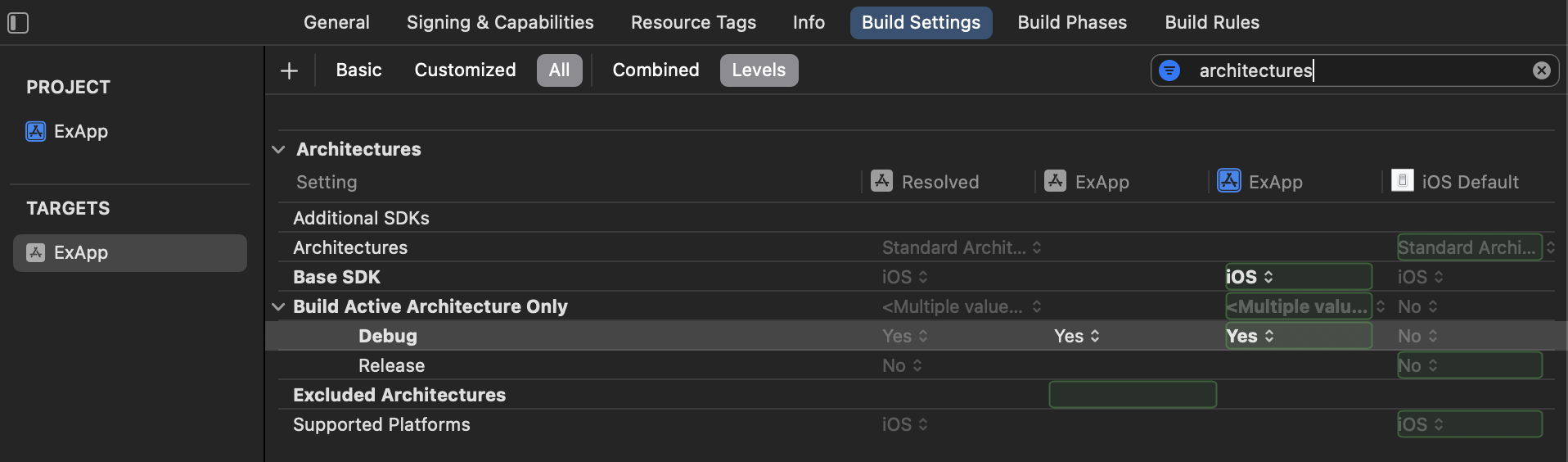Click the Excluded Architectures value field
This screenshot has height=462, width=1568.
tap(1133, 395)
